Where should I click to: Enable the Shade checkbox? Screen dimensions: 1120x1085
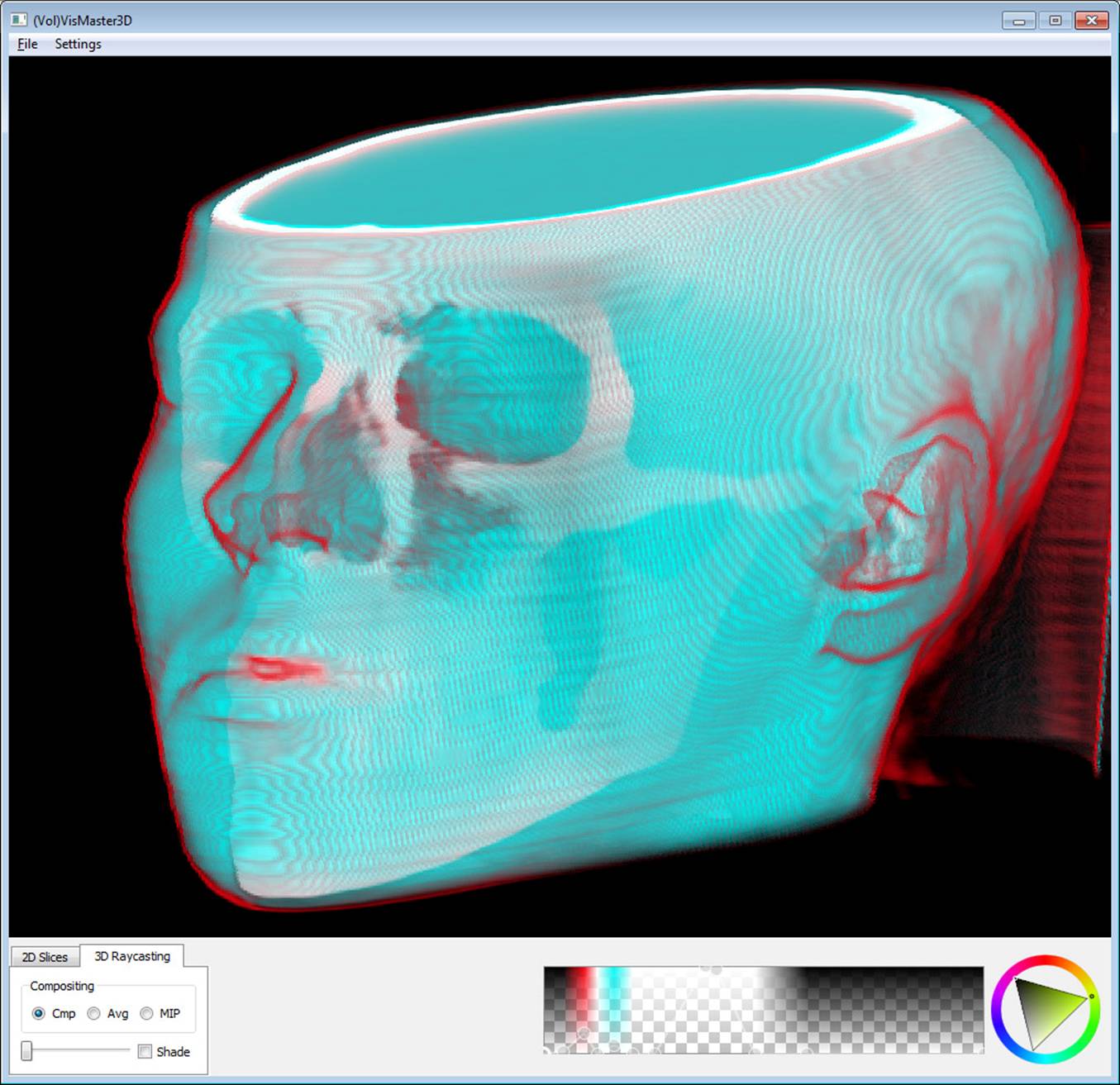(145, 1051)
